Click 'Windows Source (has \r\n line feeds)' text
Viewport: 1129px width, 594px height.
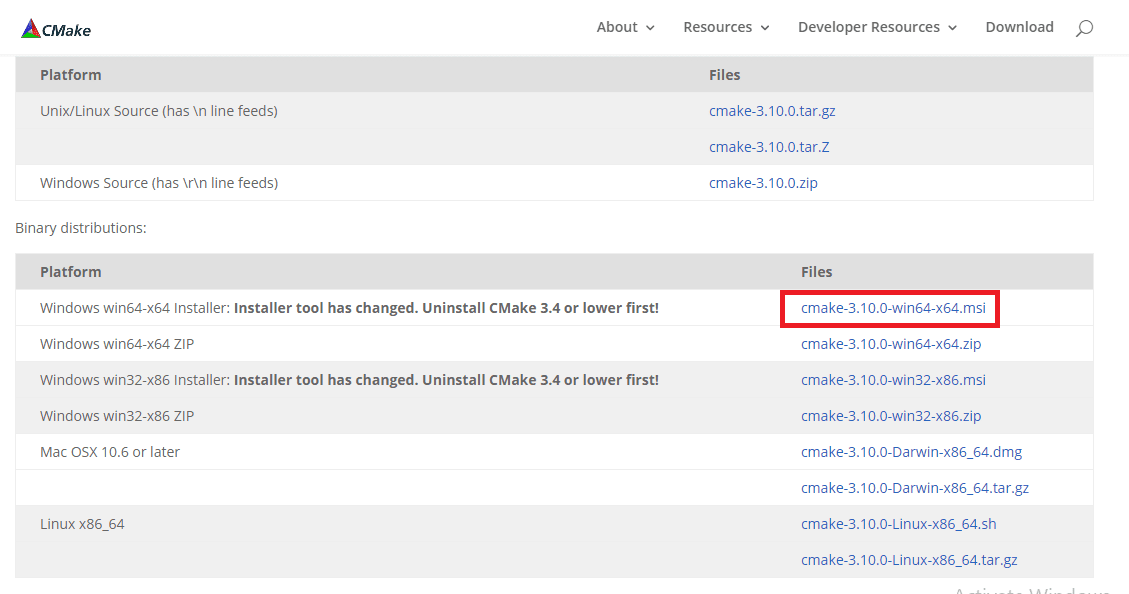[x=158, y=183]
